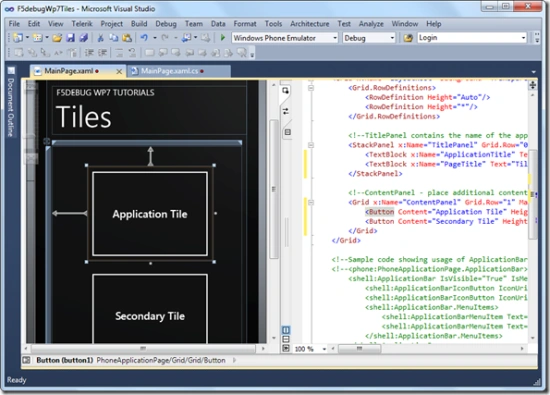The image size is (550, 395).
Task: Save the current file with the floppy icon
Action: (71, 38)
